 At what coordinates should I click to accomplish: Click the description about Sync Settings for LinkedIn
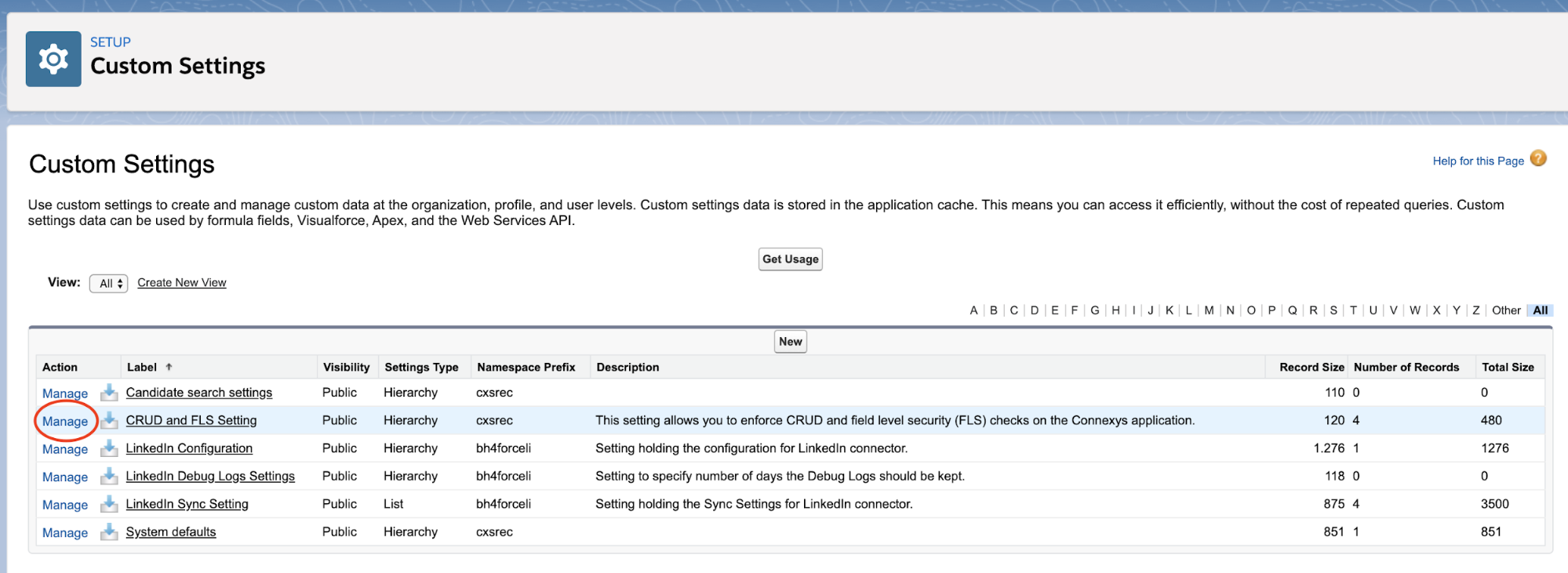click(754, 504)
